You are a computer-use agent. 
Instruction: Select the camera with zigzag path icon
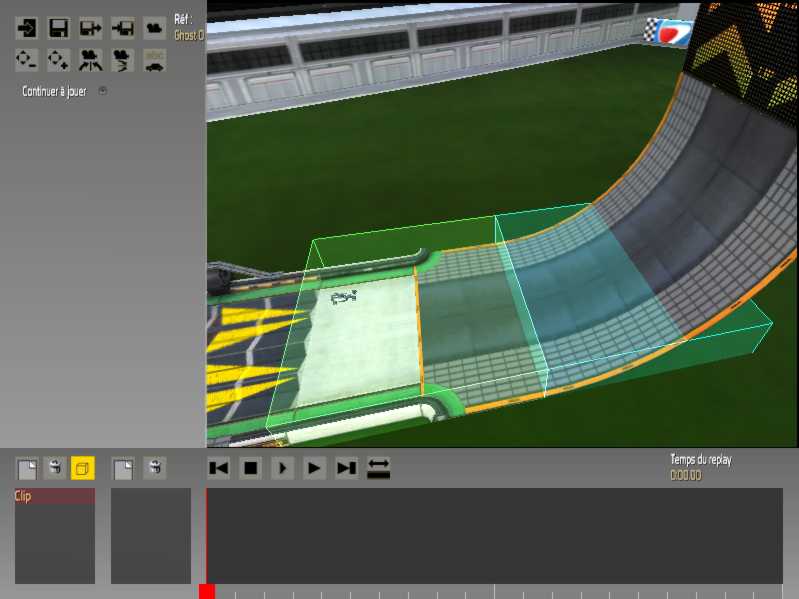(x=123, y=60)
